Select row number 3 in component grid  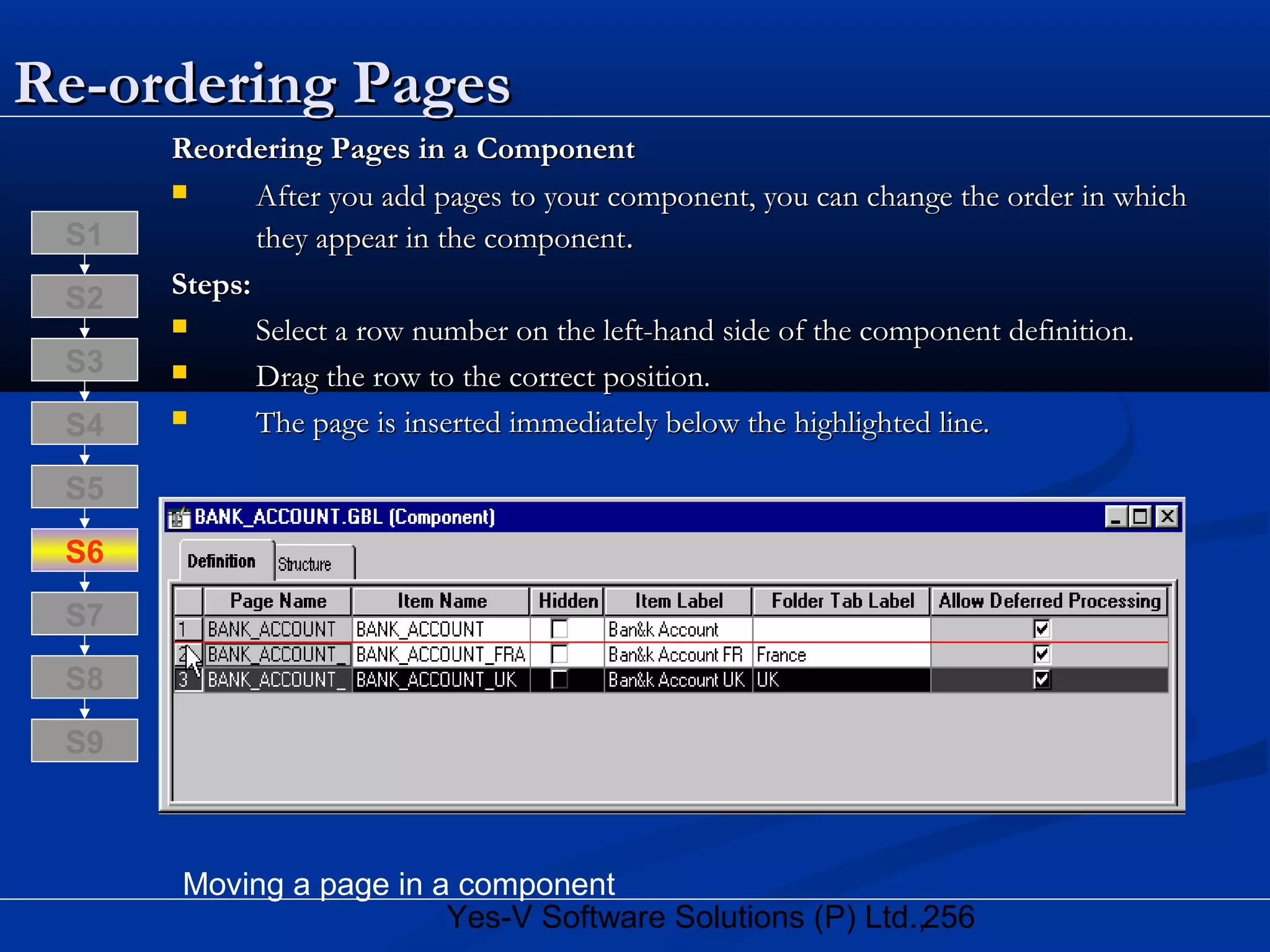click(188, 680)
